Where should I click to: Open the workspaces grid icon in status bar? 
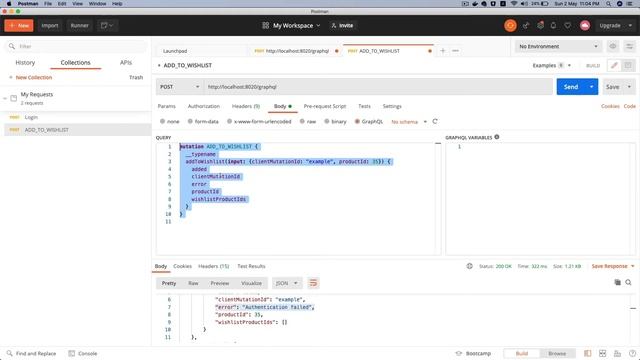(602, 353)
